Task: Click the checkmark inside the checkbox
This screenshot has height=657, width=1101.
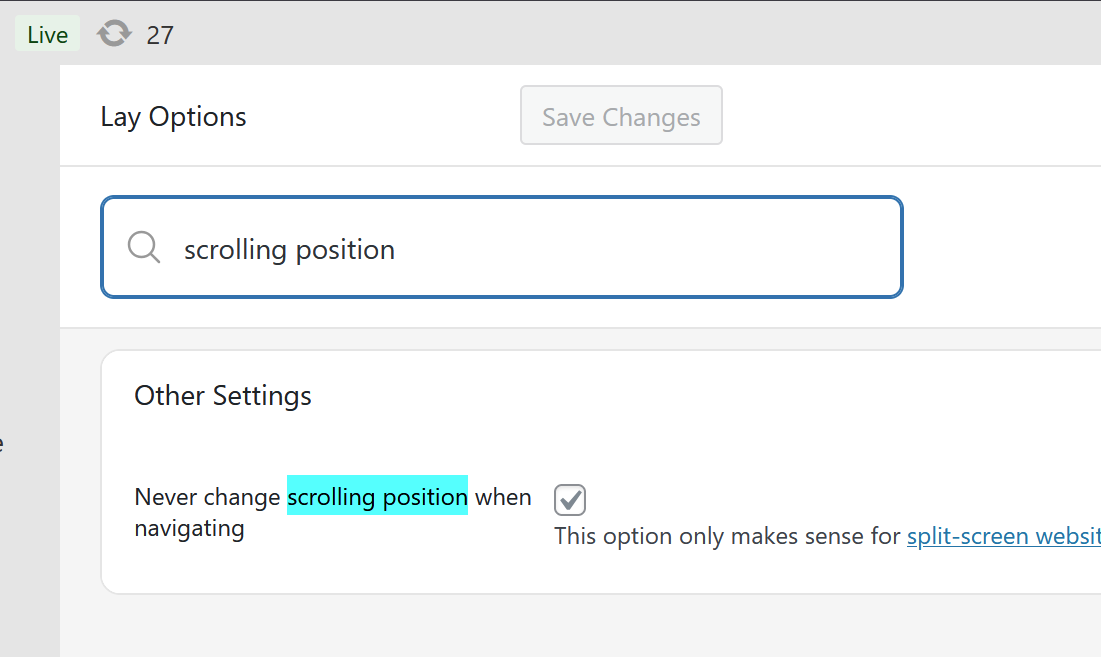Action: (570, 499)
